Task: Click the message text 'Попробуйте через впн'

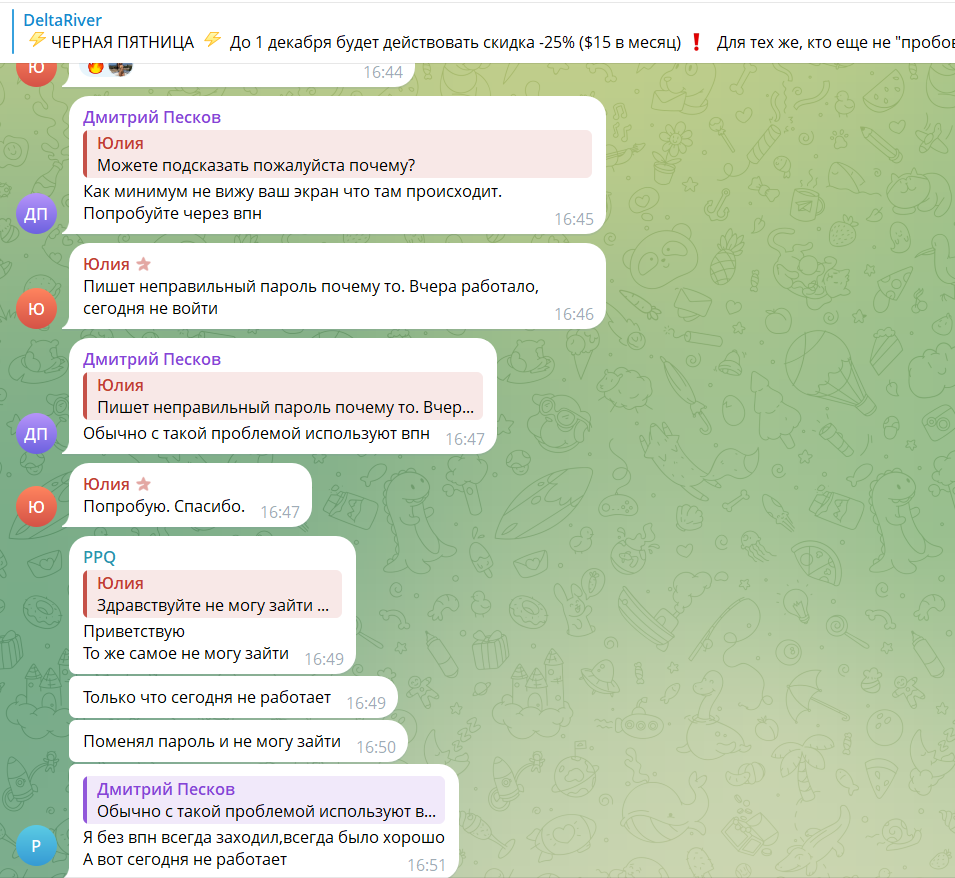Action: 172,213
